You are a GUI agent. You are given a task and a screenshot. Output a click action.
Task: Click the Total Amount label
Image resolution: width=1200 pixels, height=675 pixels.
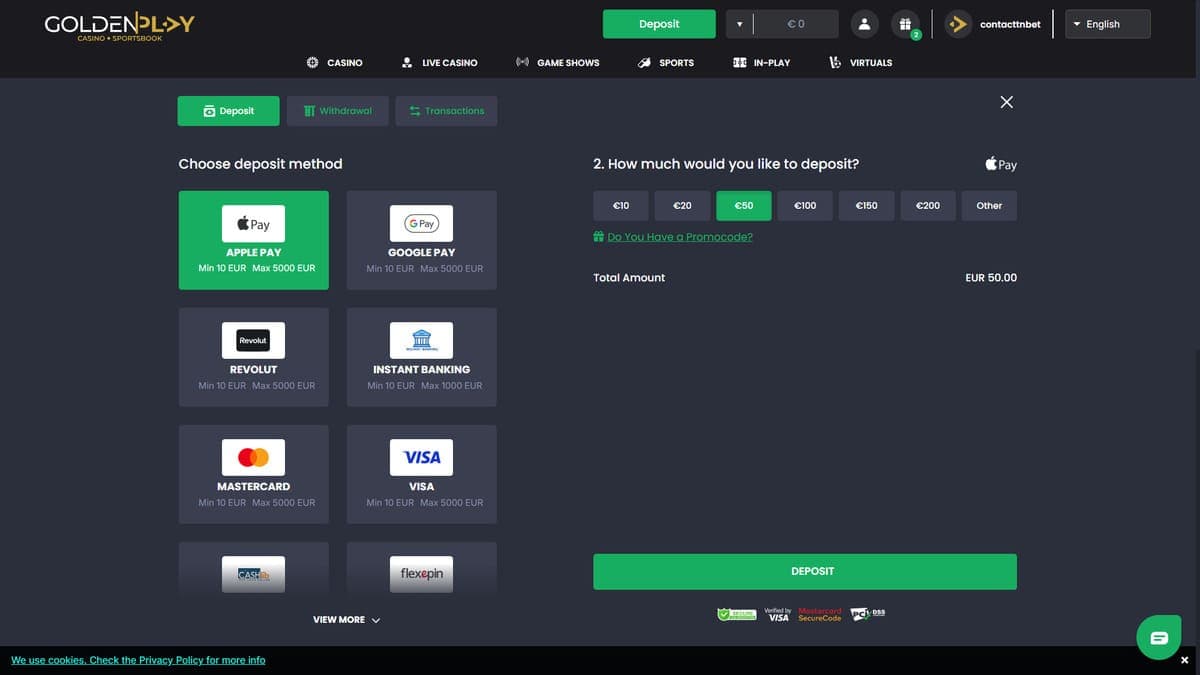[629, 278]
